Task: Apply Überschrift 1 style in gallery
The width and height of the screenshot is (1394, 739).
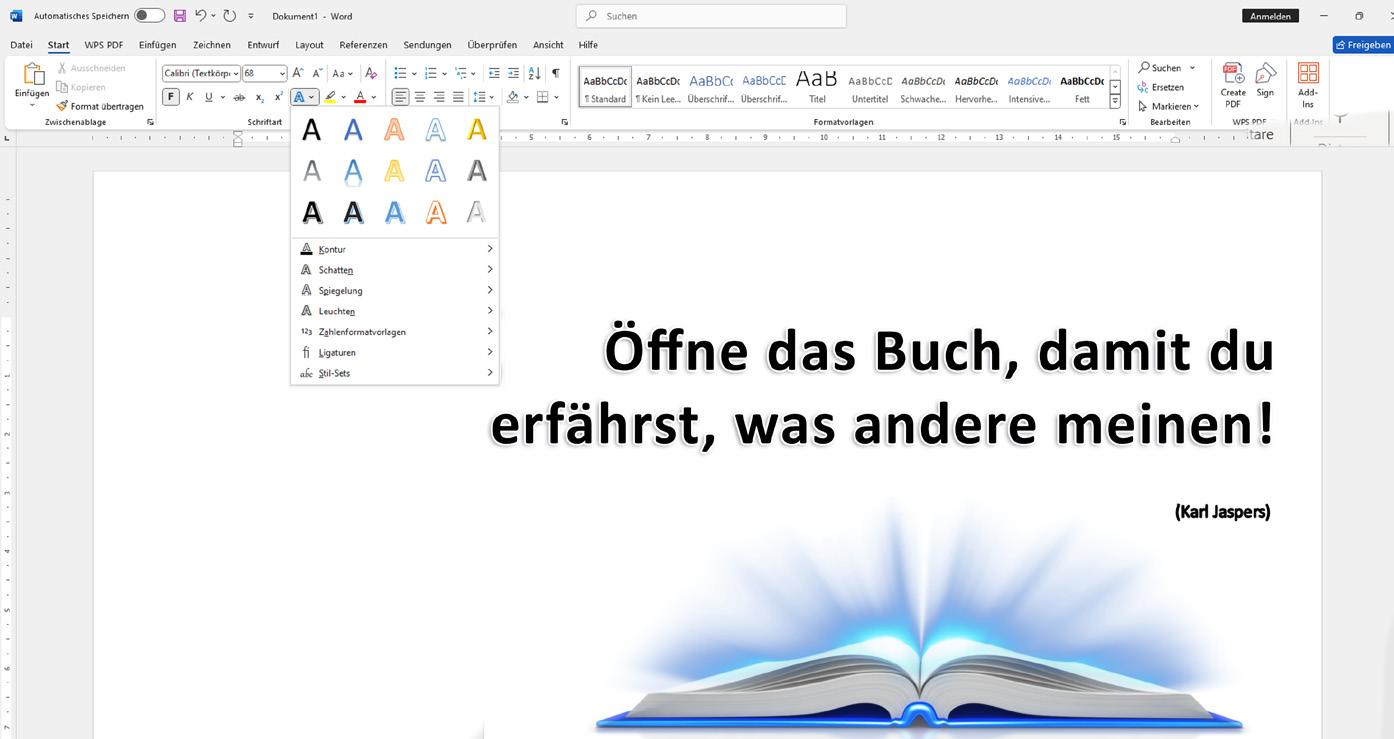Action: pyautogui.click(x=711, y=87)
